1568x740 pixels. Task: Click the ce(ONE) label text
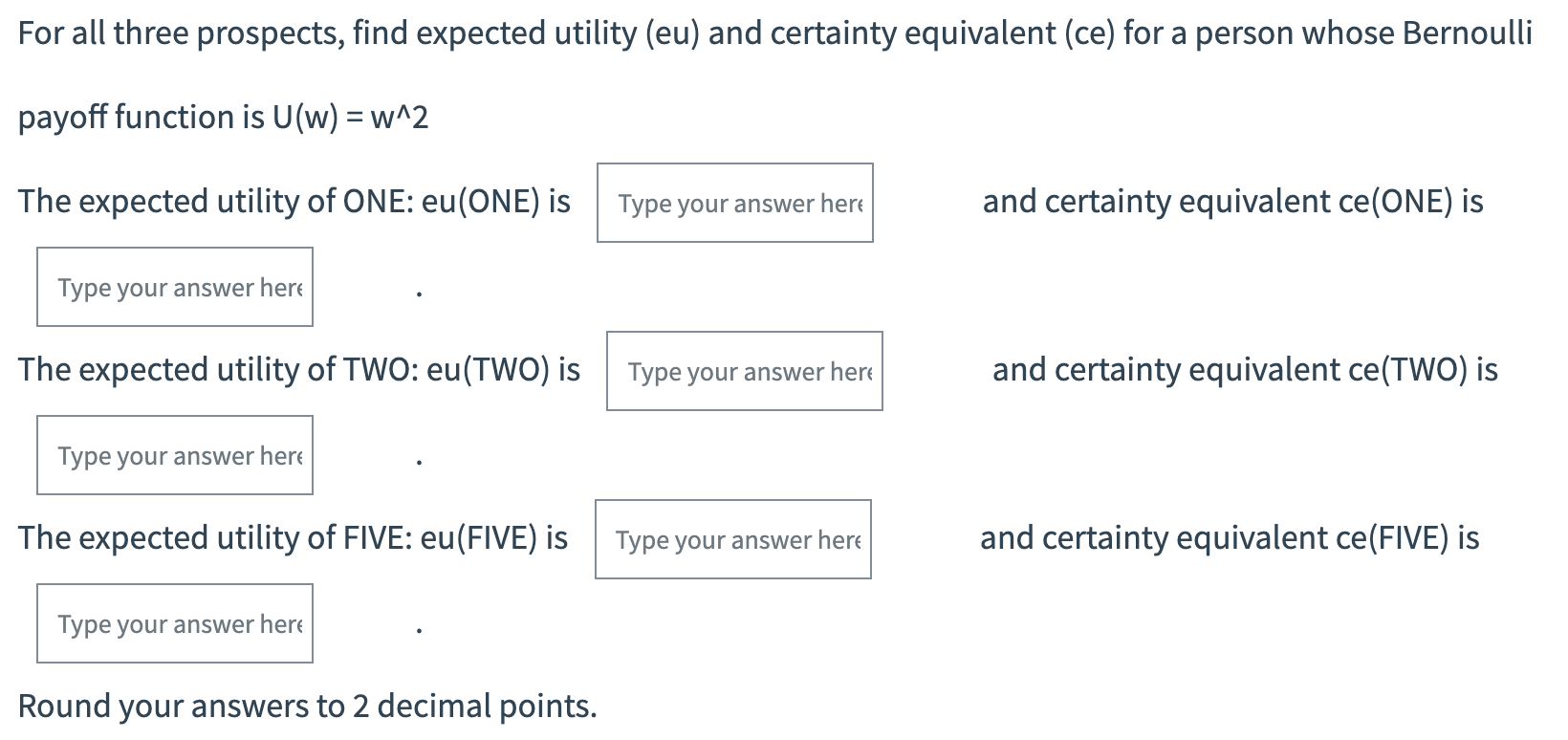tap(1231, 202)
